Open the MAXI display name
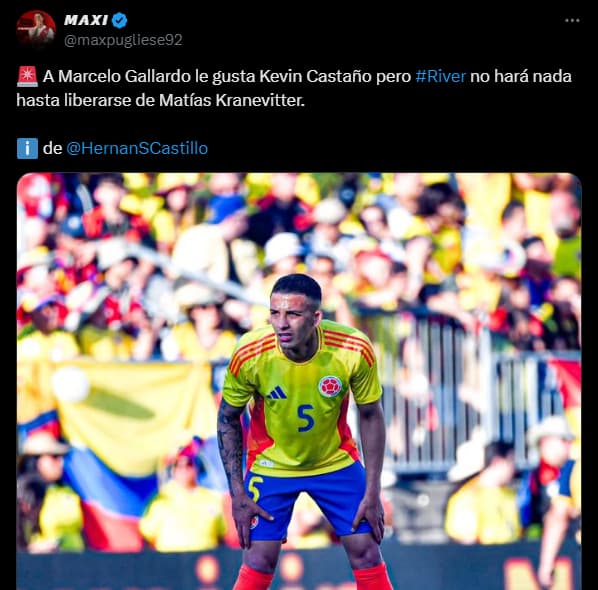 pyautogui.click(x=86, y=20)
